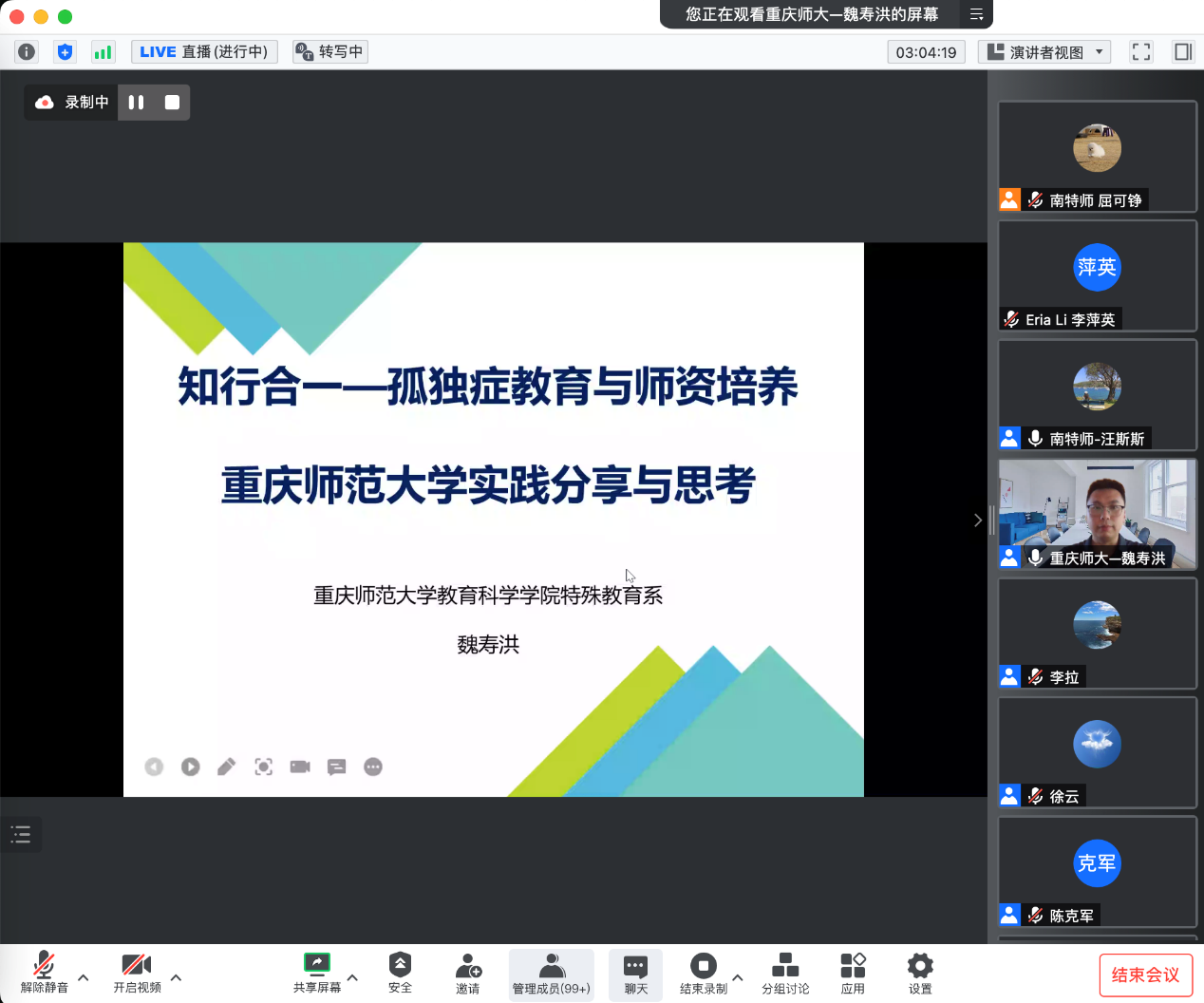Open the 演讲者视图 view dropdown

[x=1044, y=52]
